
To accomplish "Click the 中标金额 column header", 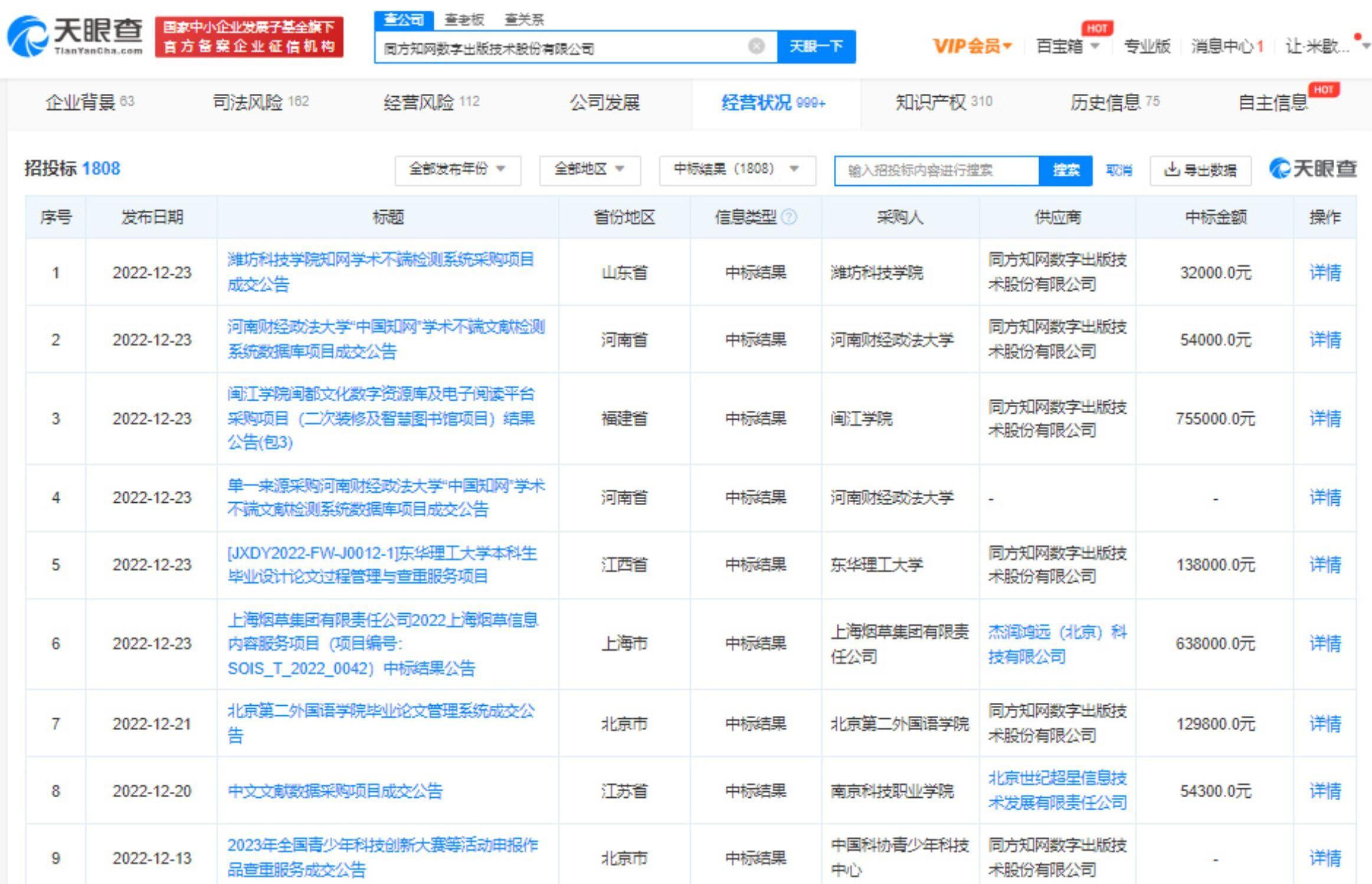I will pyautogui.click(x=1216, y=218).
